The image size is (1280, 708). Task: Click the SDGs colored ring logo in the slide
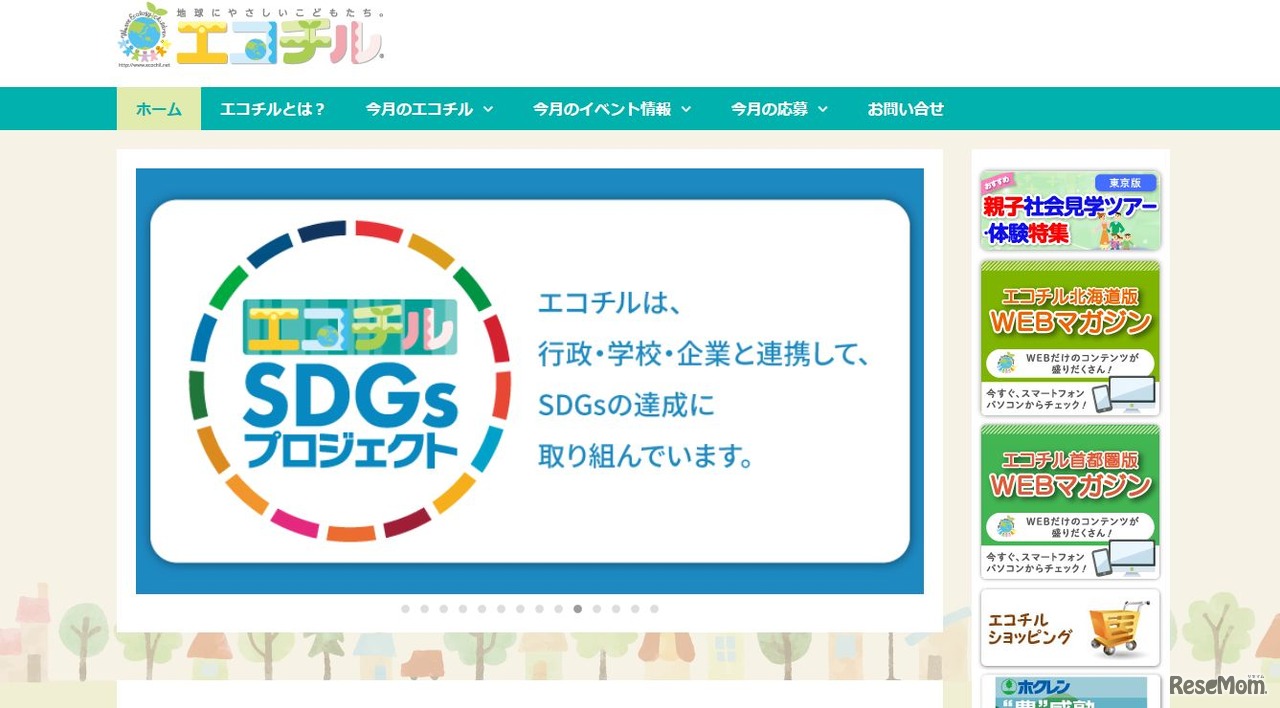pos(350,380)
